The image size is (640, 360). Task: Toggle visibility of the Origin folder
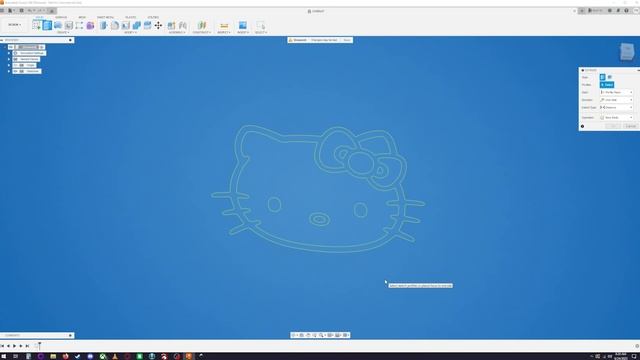coord(16,65)
